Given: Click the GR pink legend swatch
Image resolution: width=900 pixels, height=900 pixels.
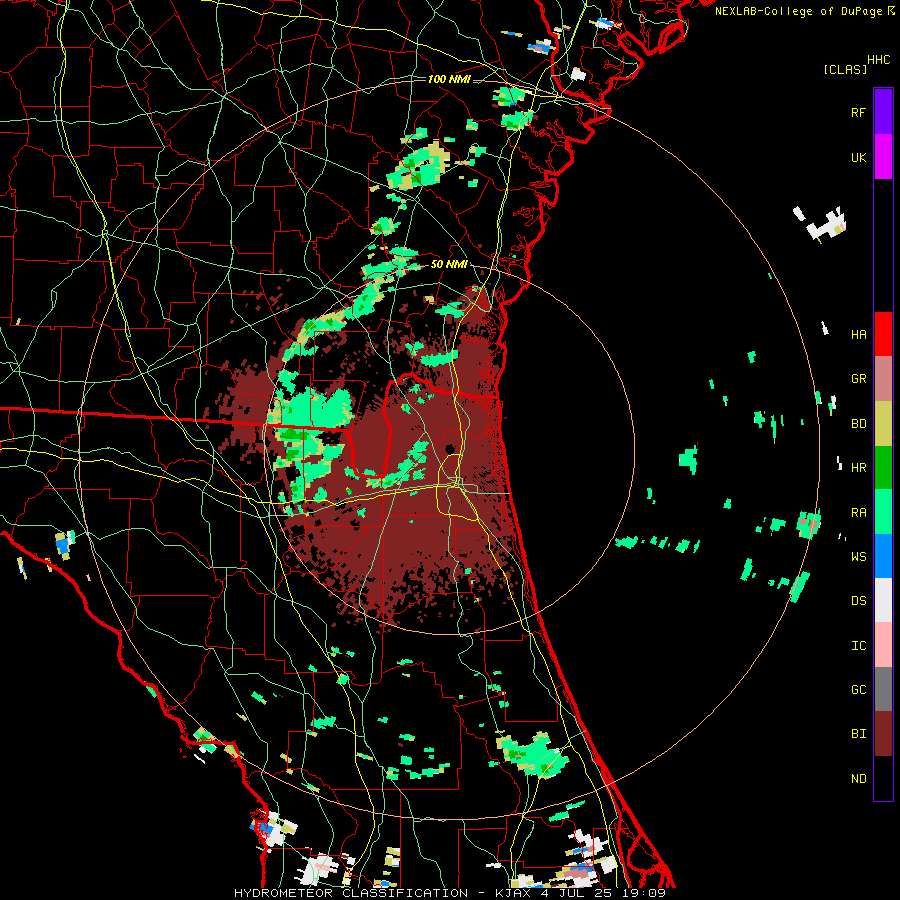Looking at the screenshot, I should click(883, 378).
